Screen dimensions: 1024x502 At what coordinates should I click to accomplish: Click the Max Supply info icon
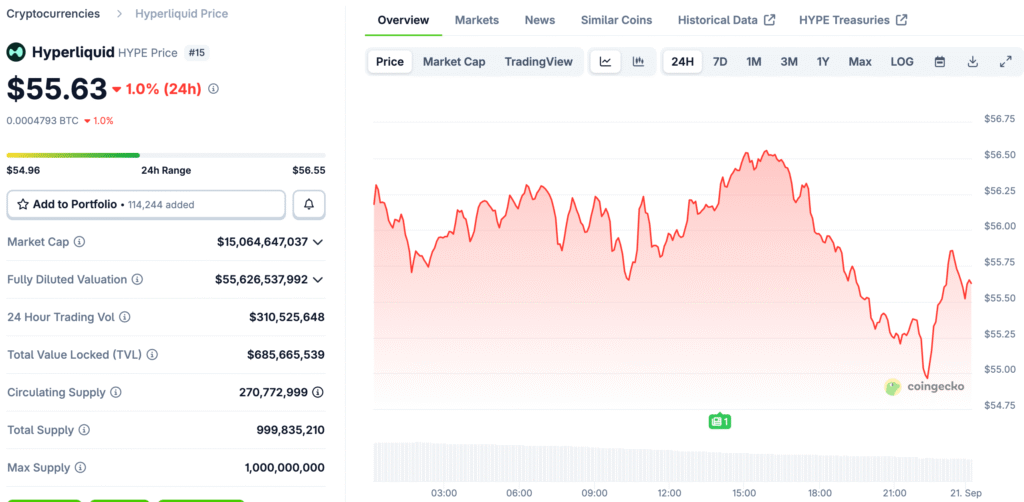click(80, 468)
